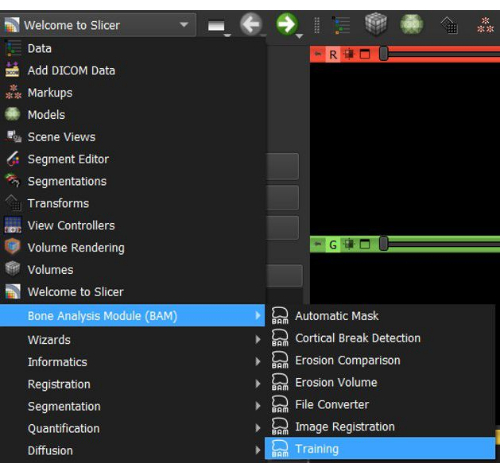Image resolution: width=500 pixels, height=473 pixels.
Task: Select Data in the module menu
Action: coord(133,48)
